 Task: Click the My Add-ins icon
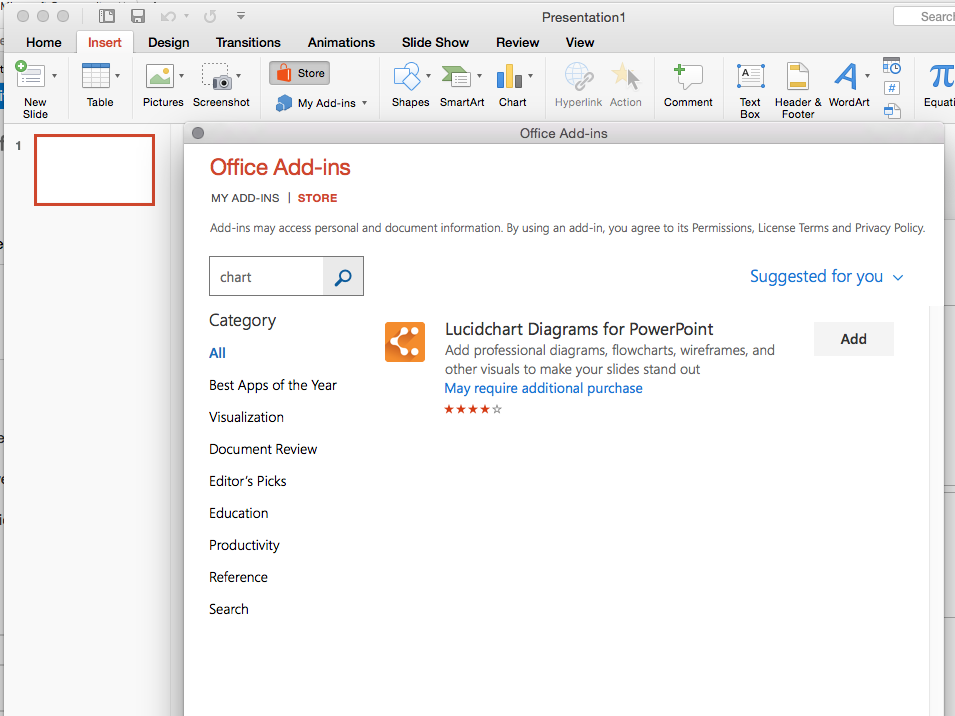[x=283, y=103]
